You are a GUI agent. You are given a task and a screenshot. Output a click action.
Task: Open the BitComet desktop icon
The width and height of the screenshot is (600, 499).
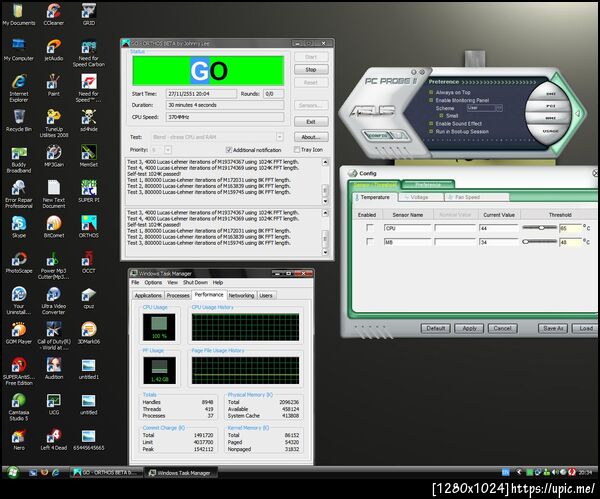tap(54, 224)
